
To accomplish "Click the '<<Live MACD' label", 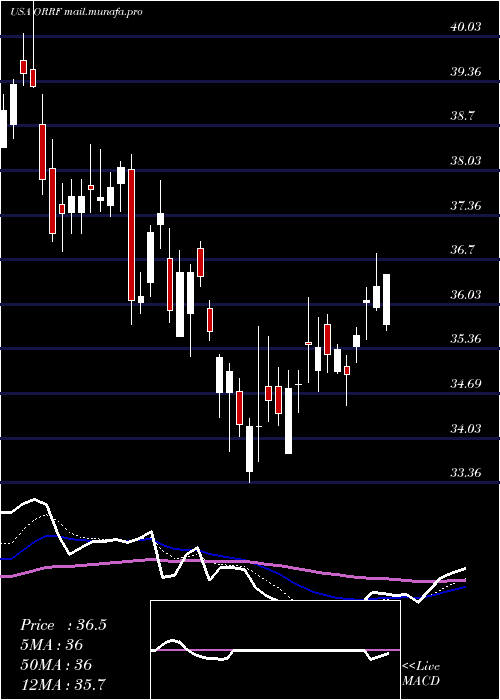I will [421, 674].
